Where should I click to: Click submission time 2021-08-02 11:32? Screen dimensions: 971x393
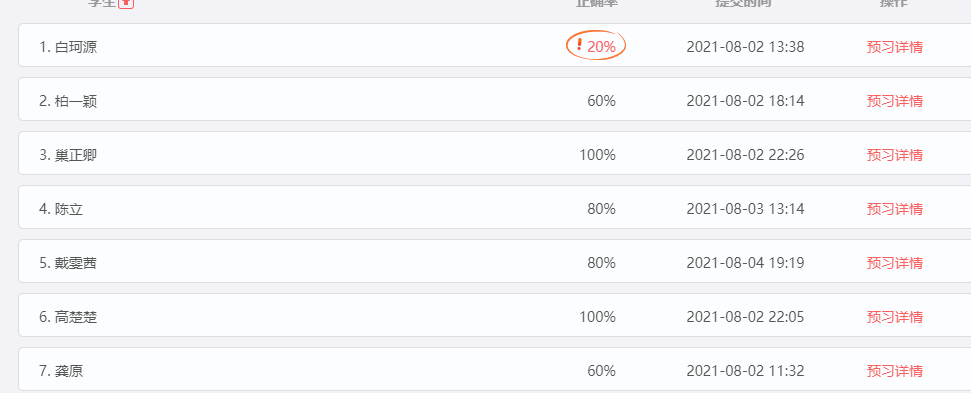coord(746,371)
